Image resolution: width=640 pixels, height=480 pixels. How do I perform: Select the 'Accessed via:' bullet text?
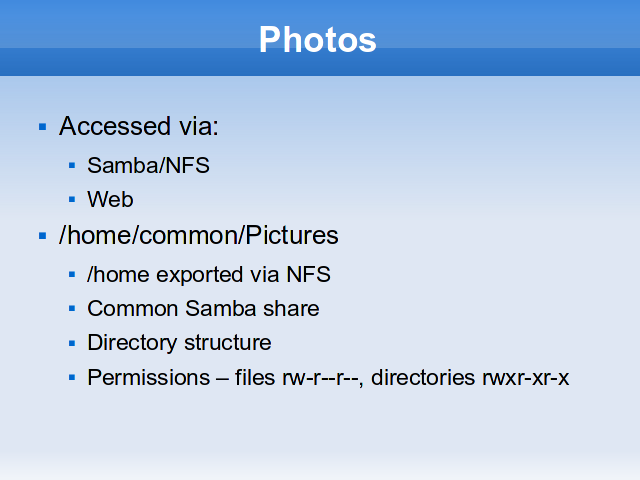click(x=139, y=126)
